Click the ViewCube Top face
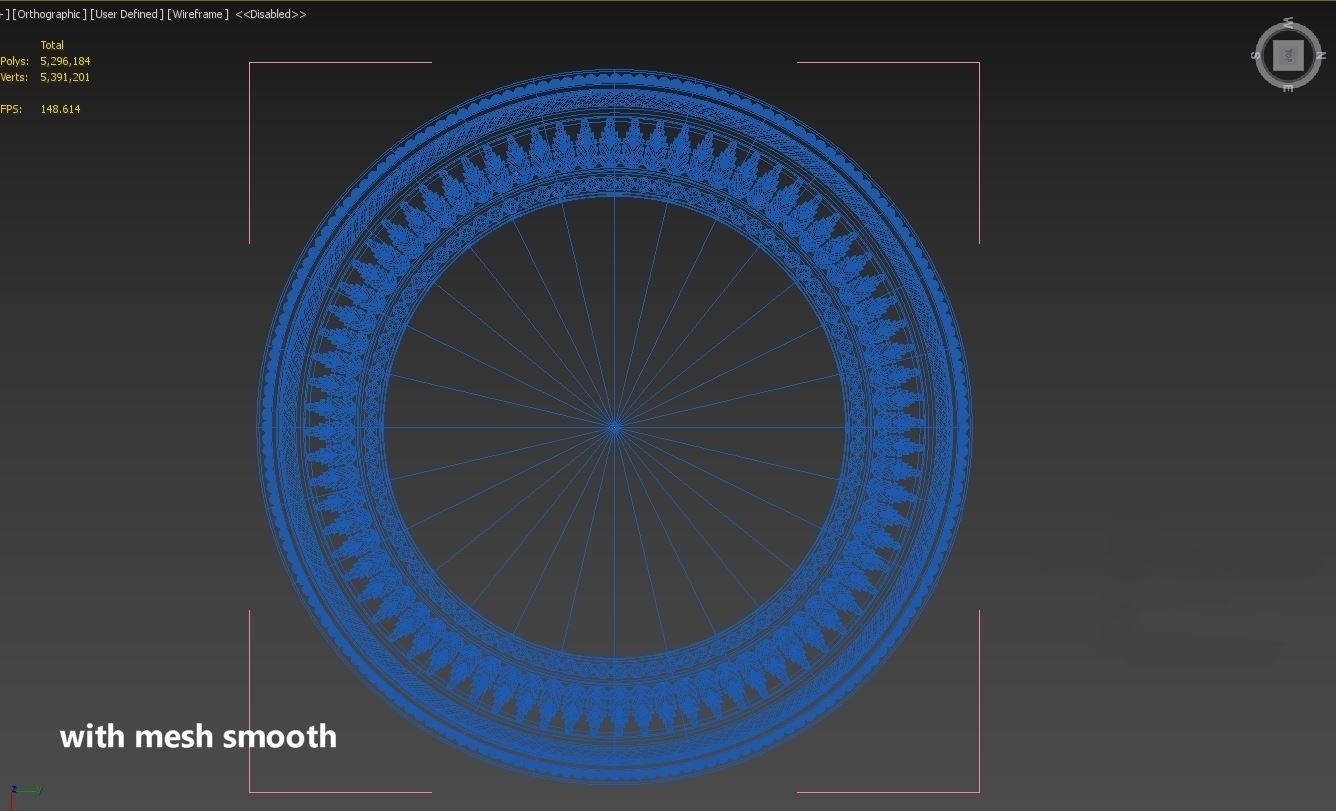 coord(1289,55)
